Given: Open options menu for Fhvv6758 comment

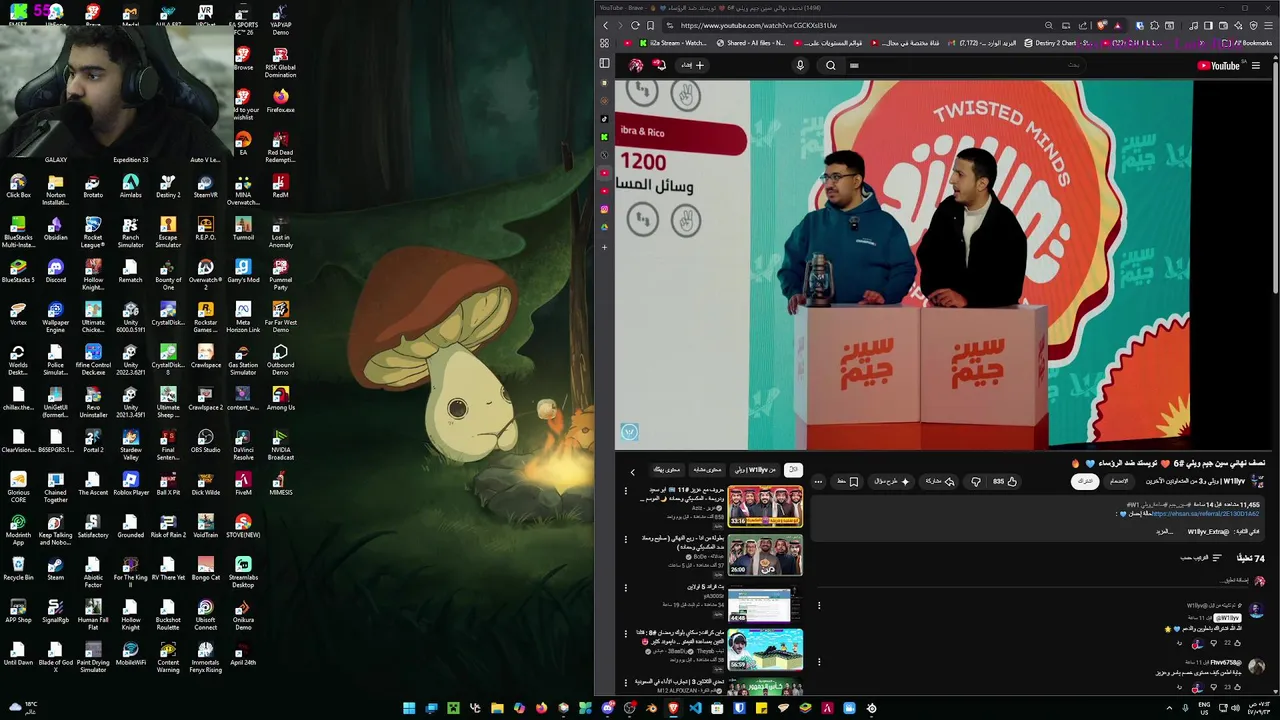Looking at the screenshot, I should (x=819, y=662).
